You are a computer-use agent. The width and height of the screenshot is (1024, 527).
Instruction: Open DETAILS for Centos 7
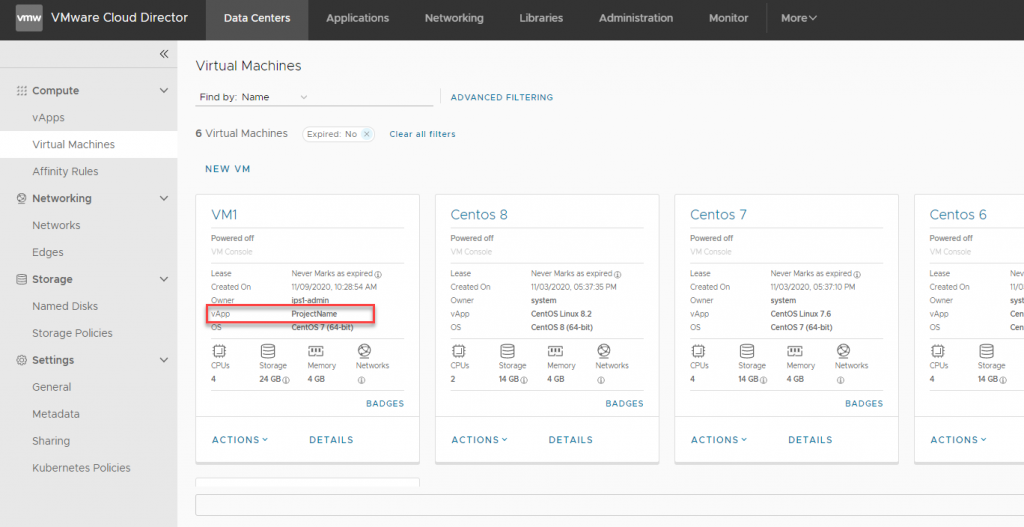(x=810, y=440)
